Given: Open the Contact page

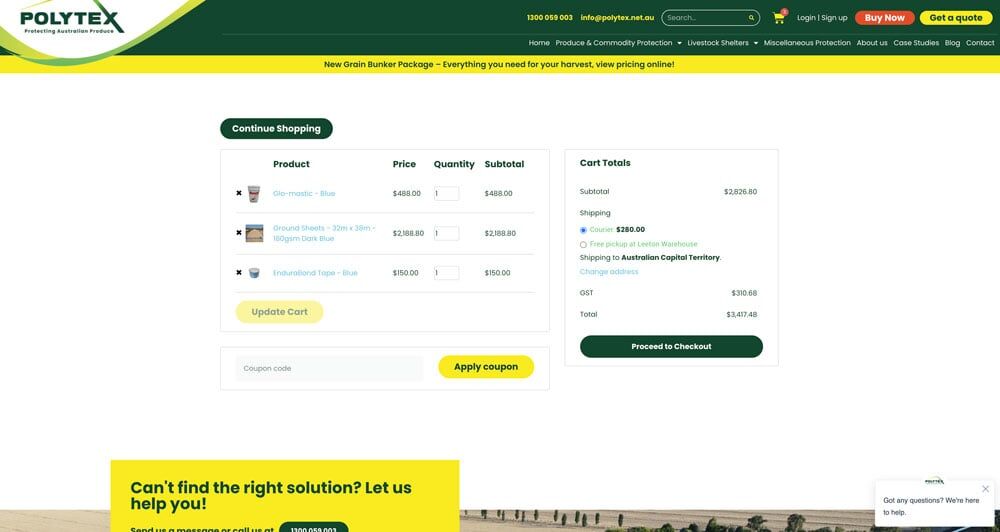Looking at the screenshot, I should pos(980,43).
